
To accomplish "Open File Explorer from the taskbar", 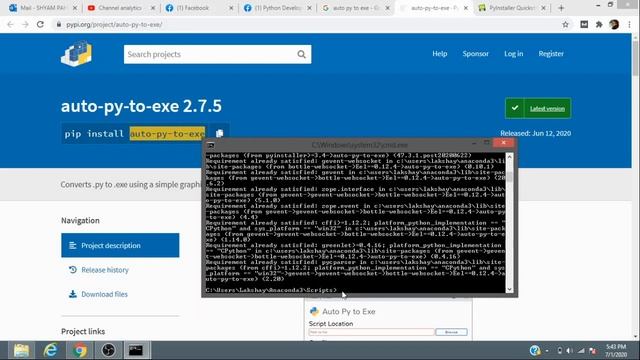I will point(21,350).
